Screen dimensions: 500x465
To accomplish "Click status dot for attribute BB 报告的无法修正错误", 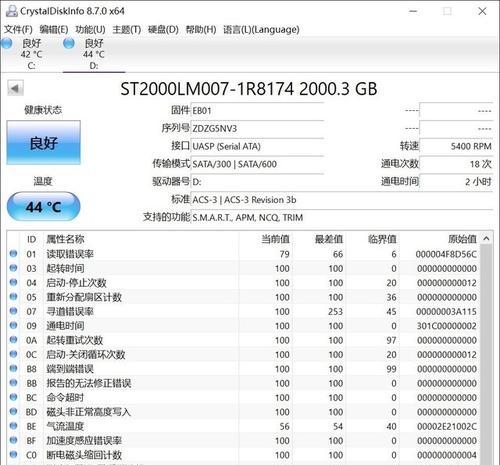I will pos(13,383).
